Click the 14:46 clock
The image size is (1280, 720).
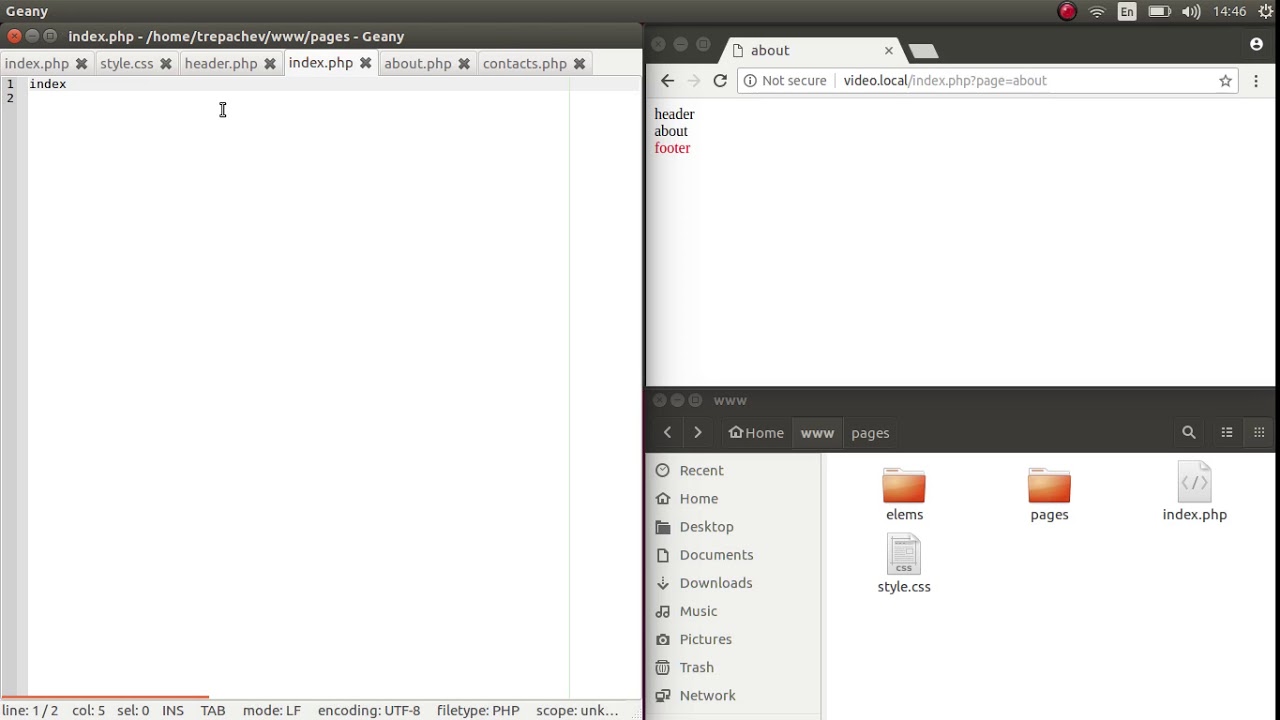[1229, 12]
